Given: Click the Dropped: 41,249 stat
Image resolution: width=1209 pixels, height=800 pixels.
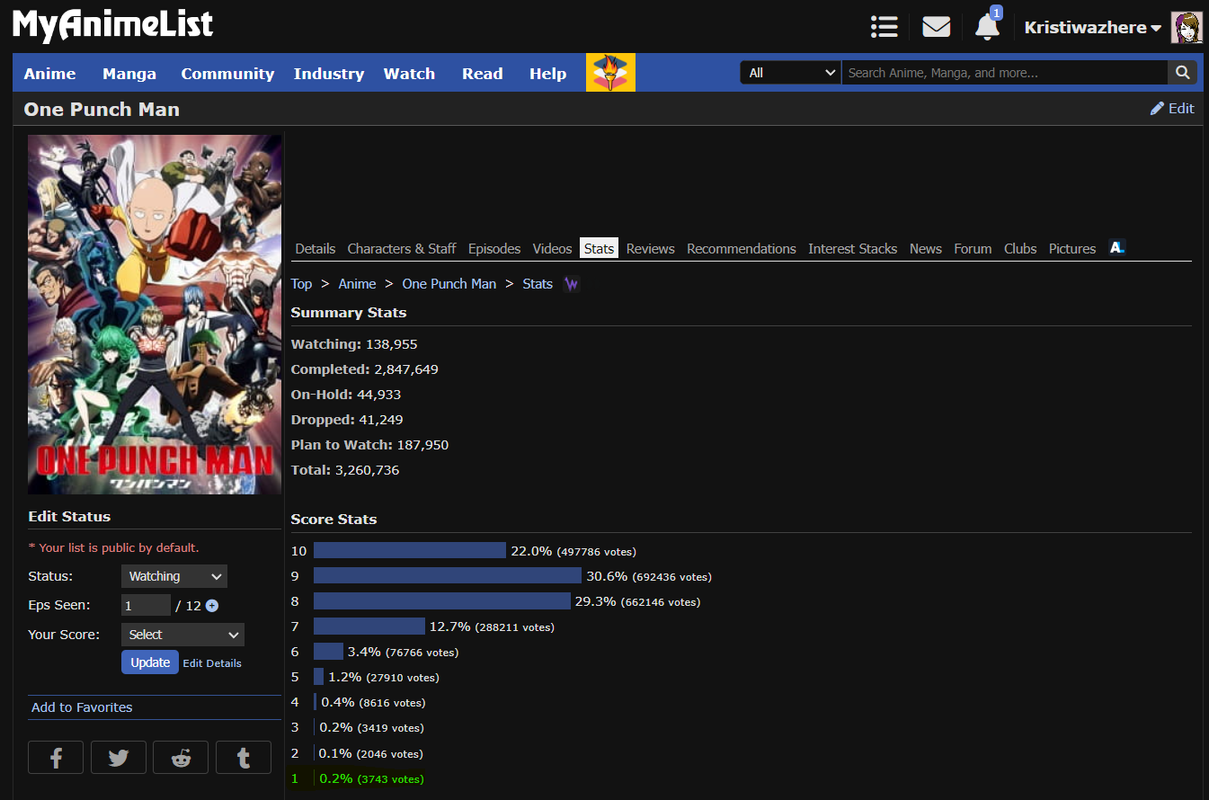Looking at the screenshot, I should click(x=347, y=419).
